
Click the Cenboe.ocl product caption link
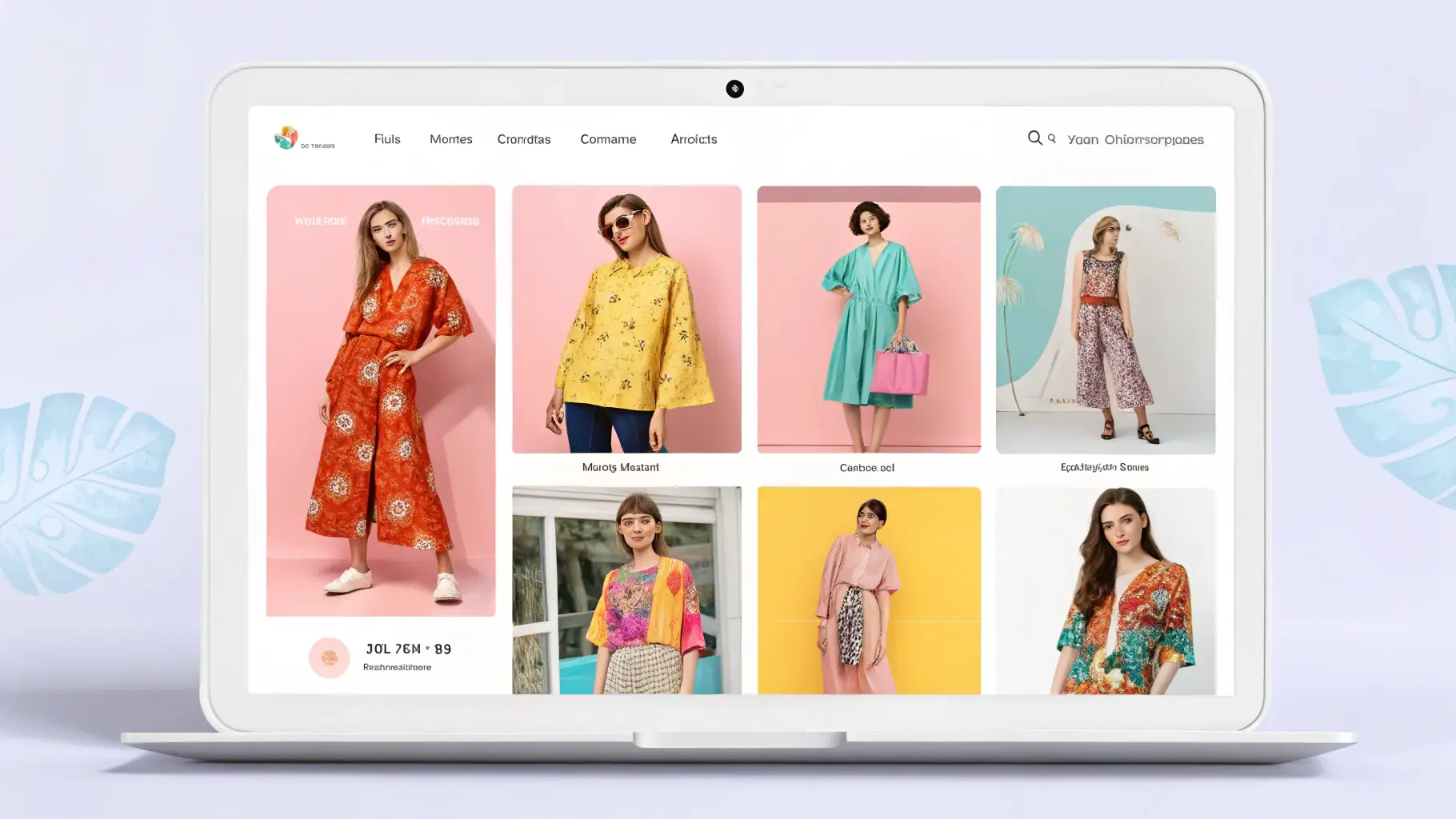coord(867,468)
